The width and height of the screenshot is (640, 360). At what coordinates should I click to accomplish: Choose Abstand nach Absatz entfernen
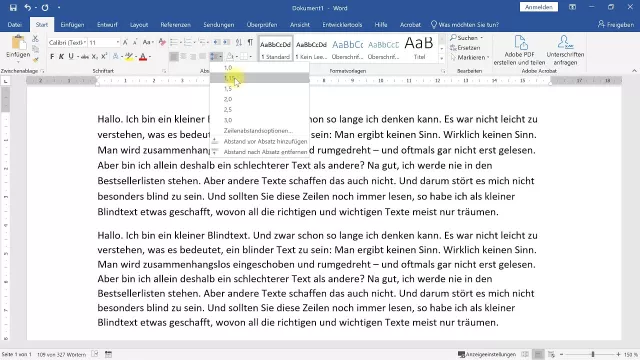(260, 152)
